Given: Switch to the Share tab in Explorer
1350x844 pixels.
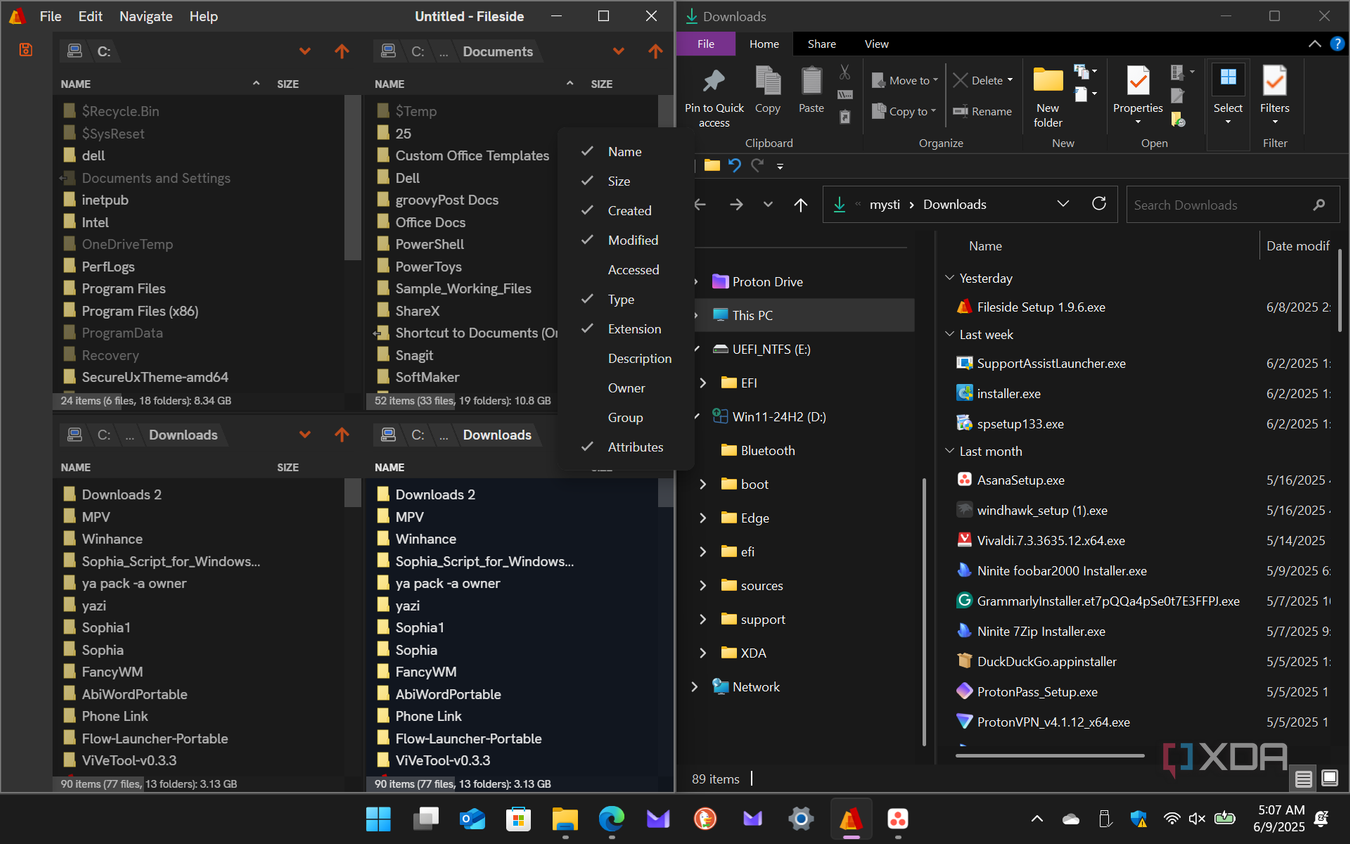Looking at the screenshot, I should point(822,44).
